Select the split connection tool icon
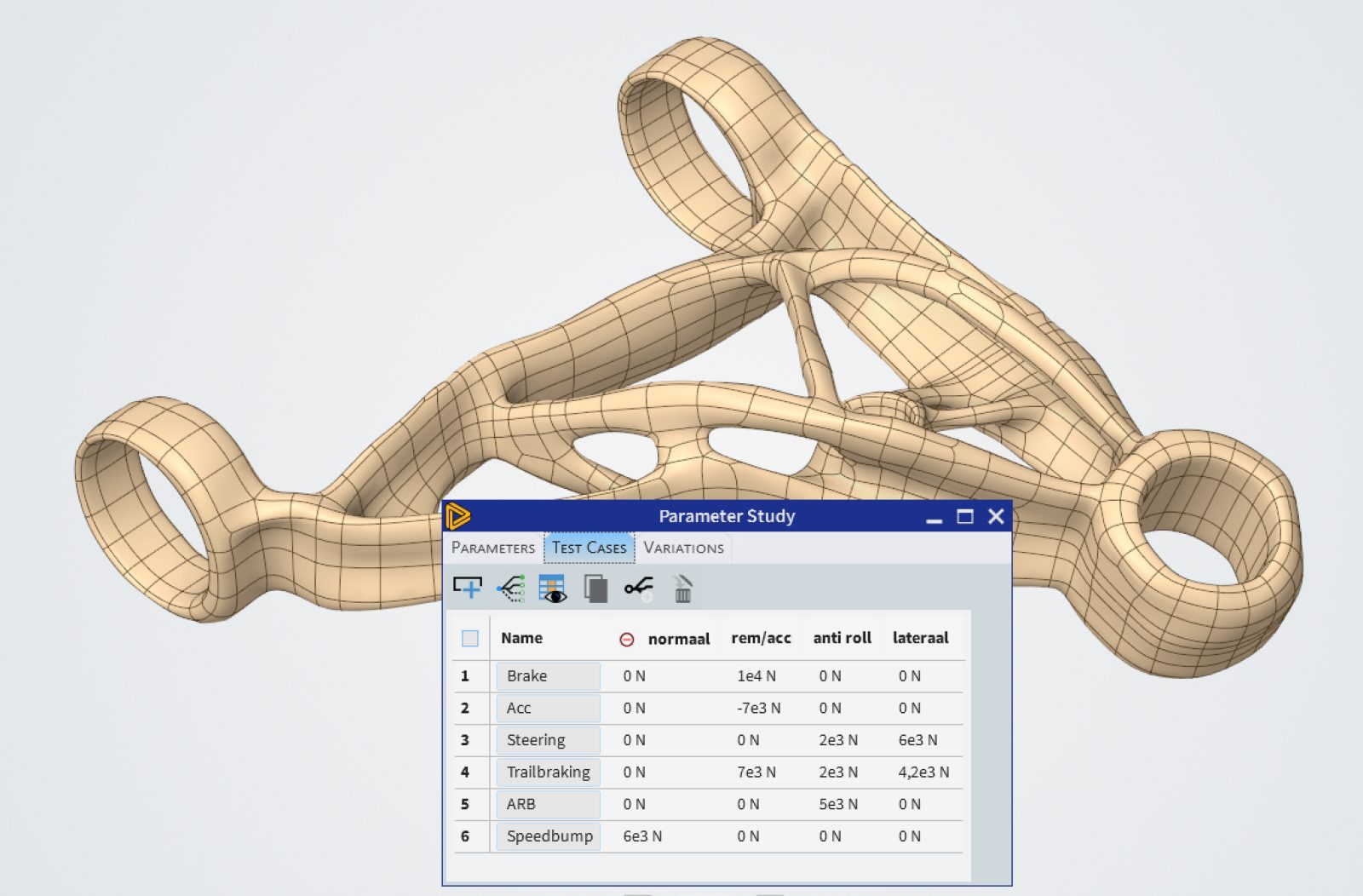 click(640, 587)
